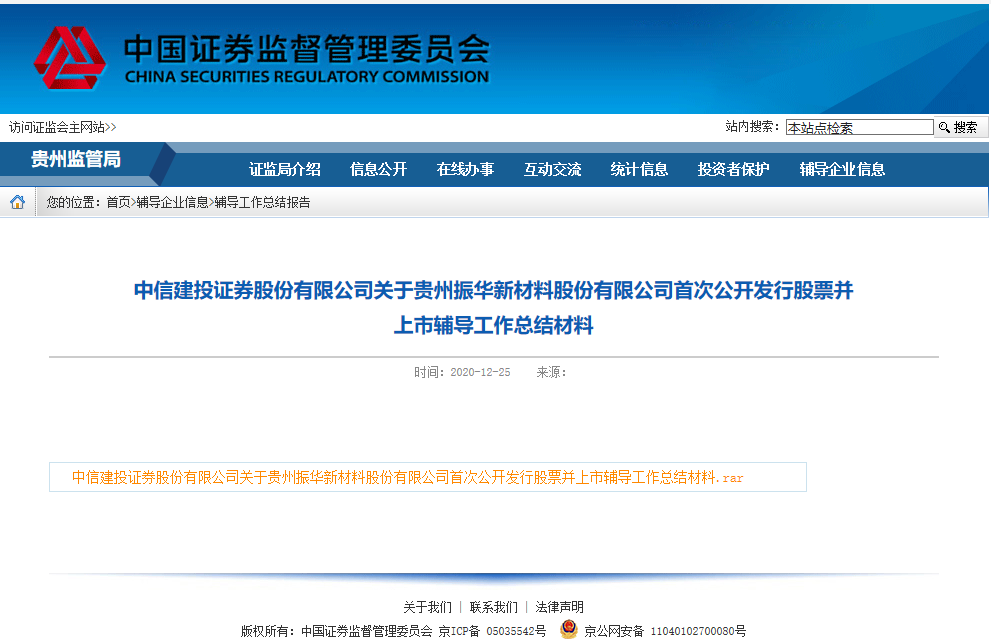Click the home icon in breadcrumb bar
This screenshot has height=640, width=991.
(18, 202)
